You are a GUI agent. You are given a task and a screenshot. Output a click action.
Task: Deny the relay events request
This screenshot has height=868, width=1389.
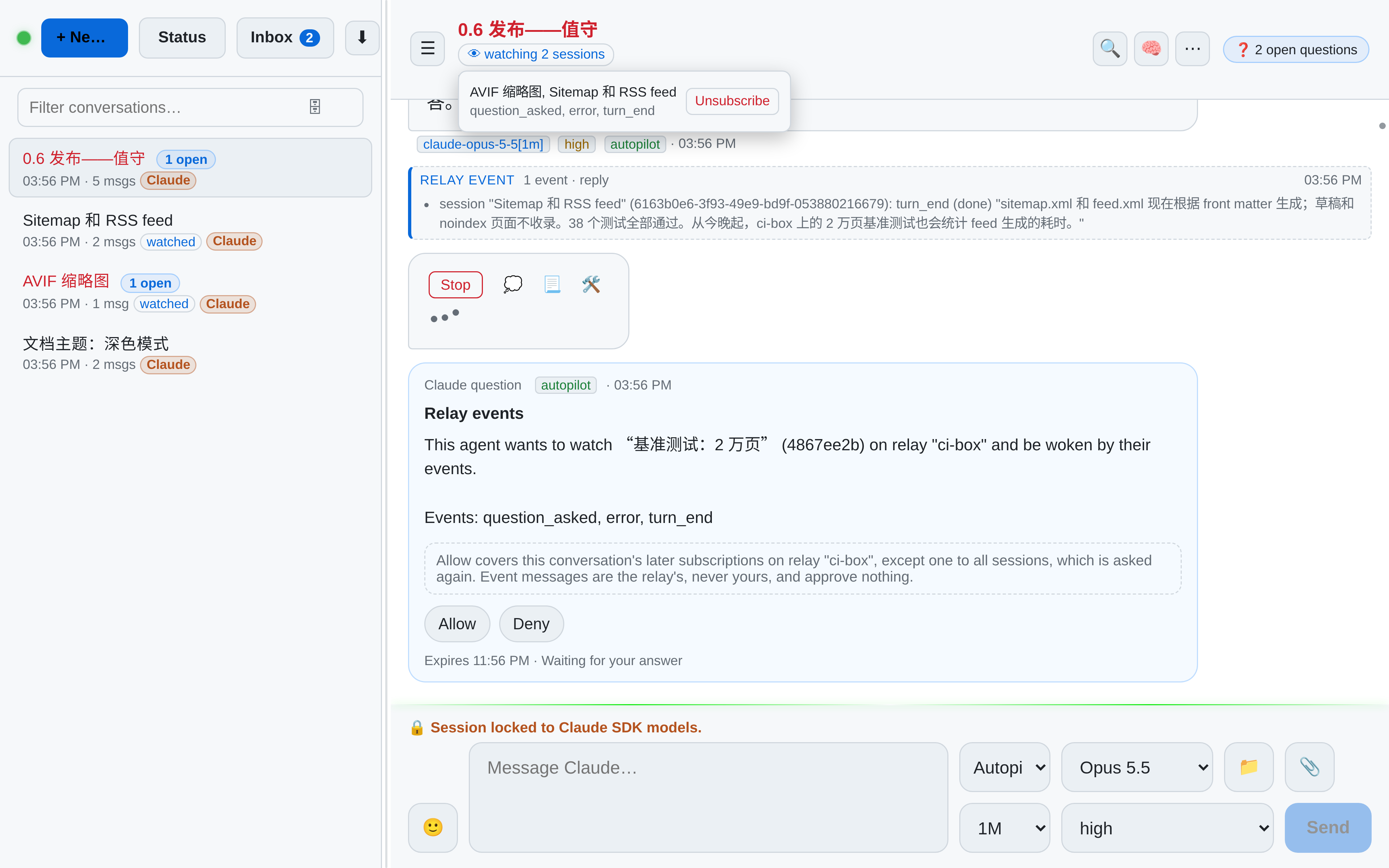pos(531,624)
